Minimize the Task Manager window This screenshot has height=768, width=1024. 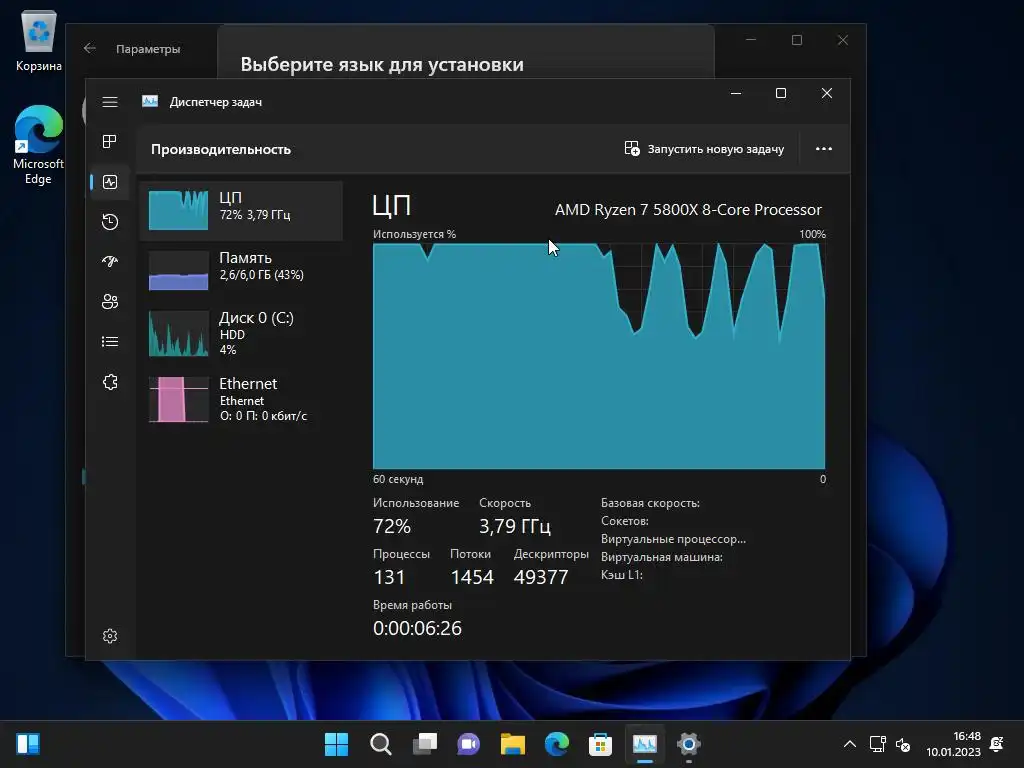tap(736, 93)
